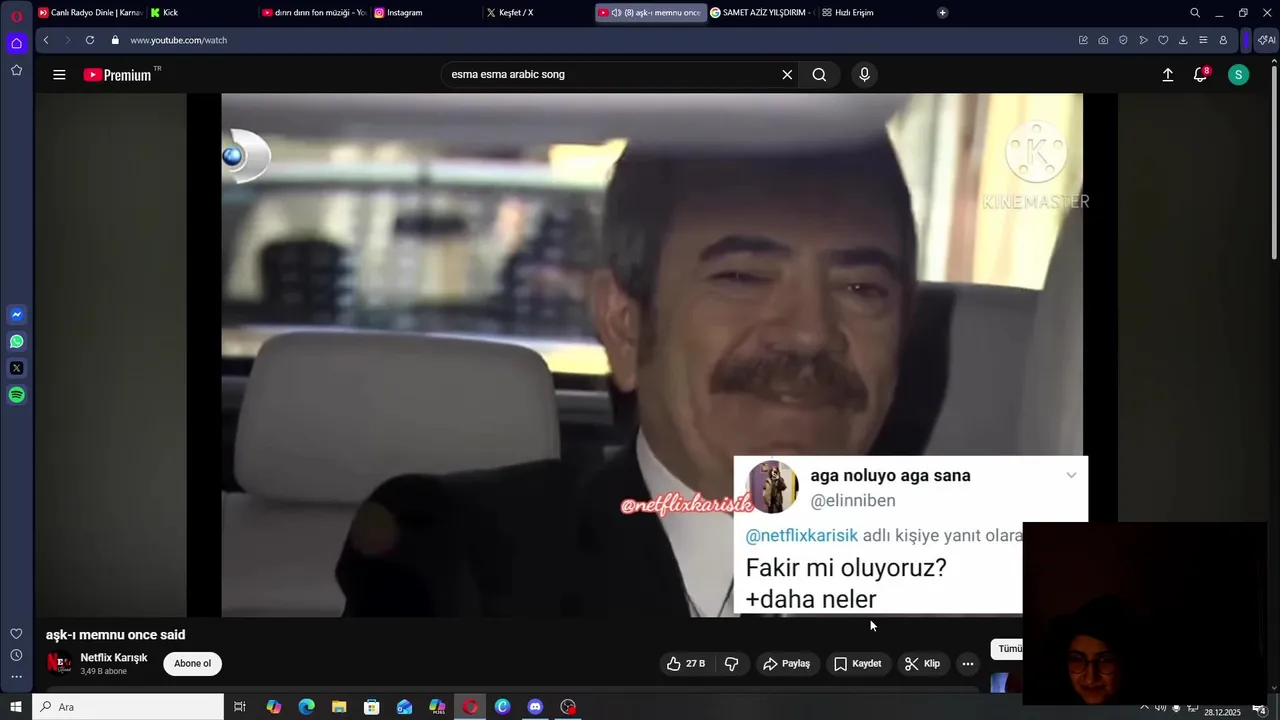Open the YouTube guide hamburger menu
This screenshot has height=720, width=1280.
point(59,75)
